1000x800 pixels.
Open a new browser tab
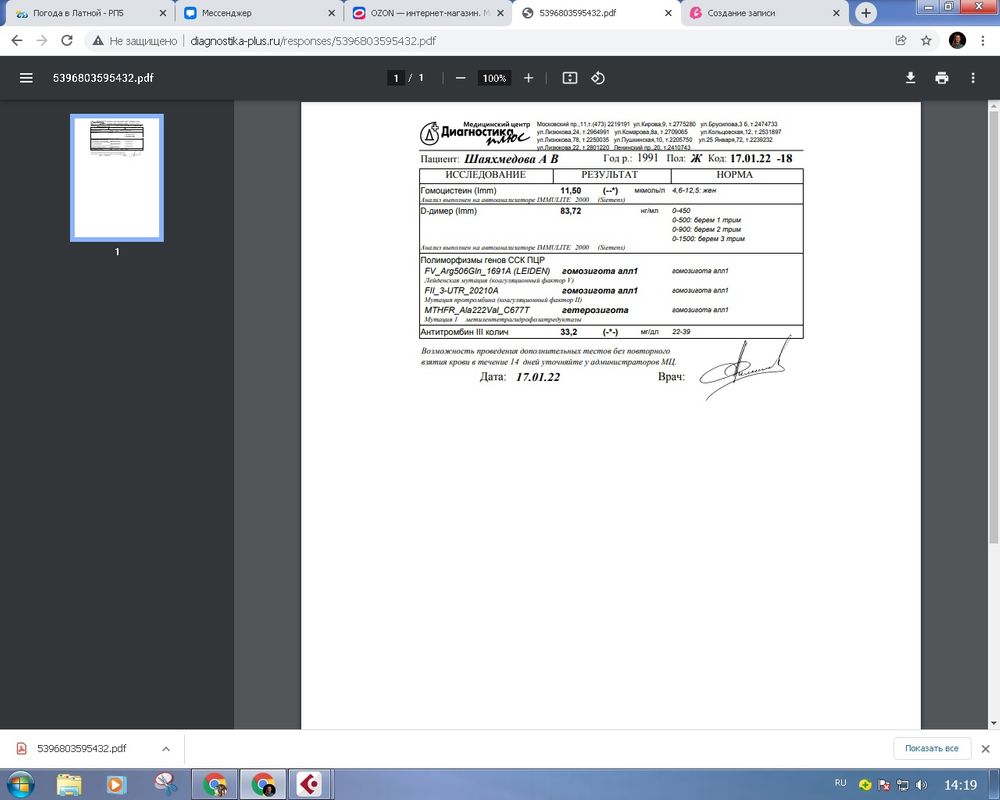866,13
